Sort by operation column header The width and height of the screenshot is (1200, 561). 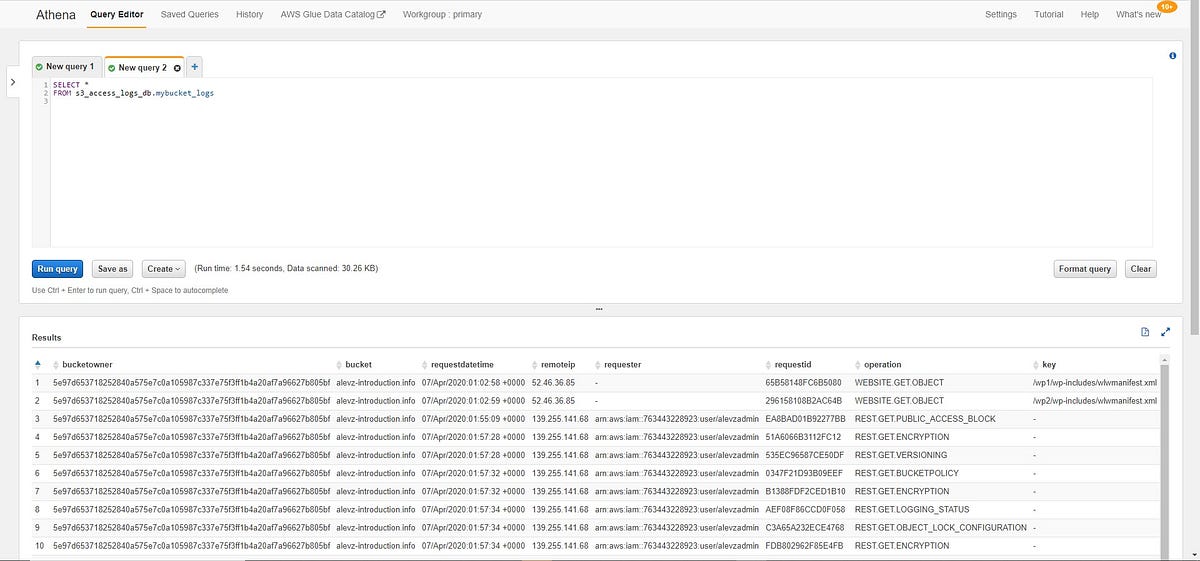pyautogui.click(x=883, y=365)
